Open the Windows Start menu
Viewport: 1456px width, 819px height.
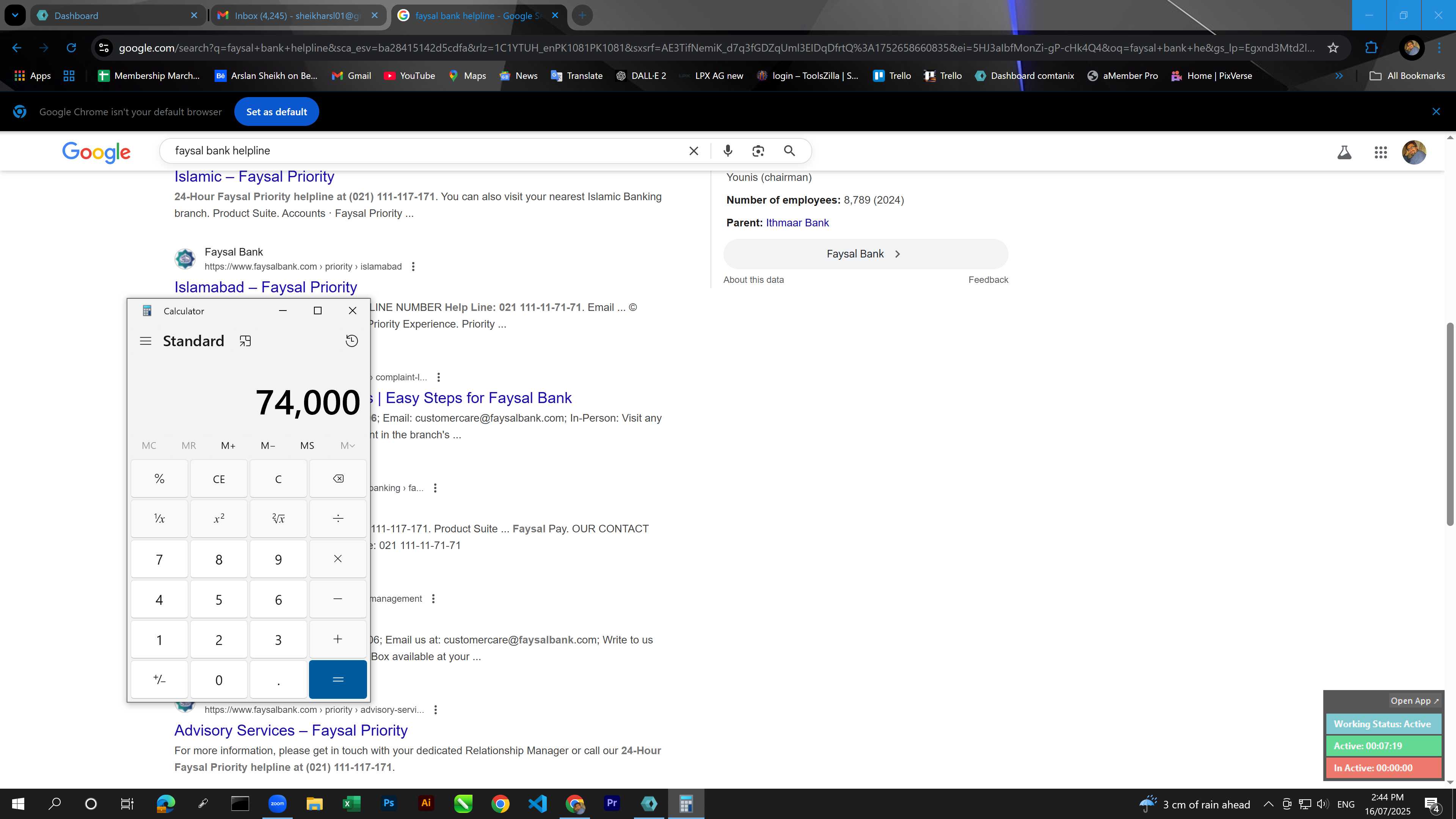click(x=18, y=804)
